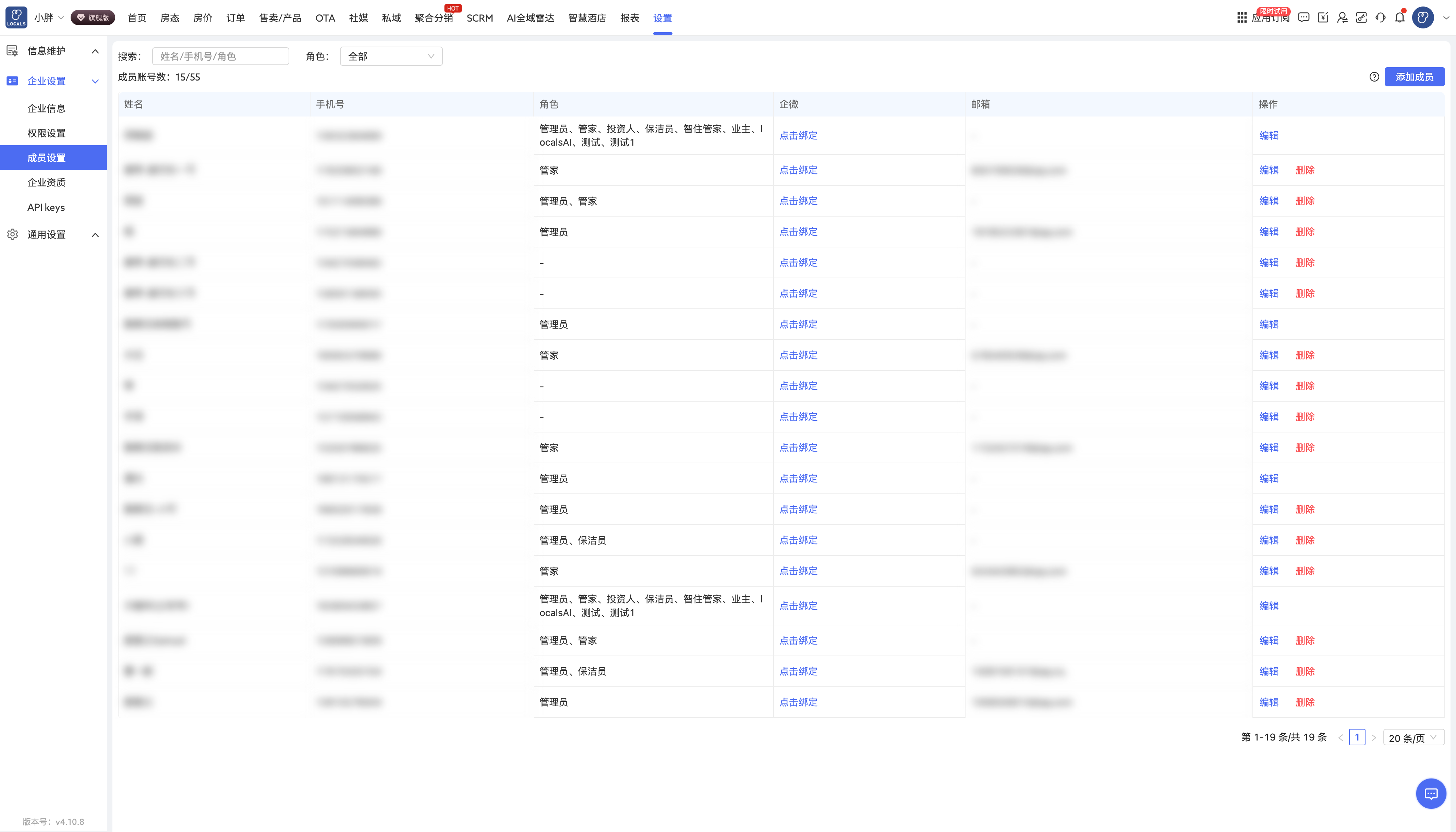This screenshot has width=1456, height=832.
Task: Click the 旗舰版 diamond badge
Action: 93,18
